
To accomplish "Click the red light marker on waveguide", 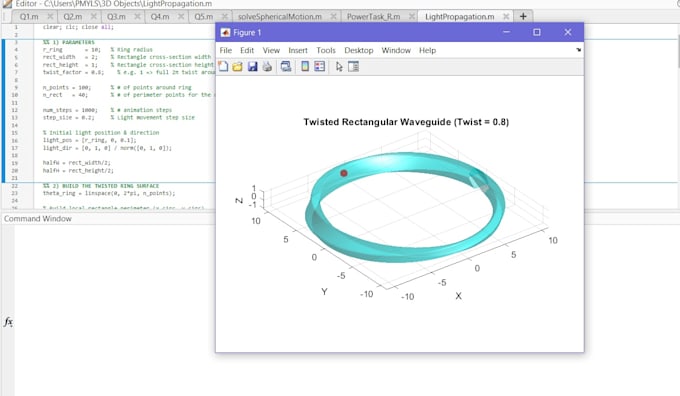I will point(344,173).
